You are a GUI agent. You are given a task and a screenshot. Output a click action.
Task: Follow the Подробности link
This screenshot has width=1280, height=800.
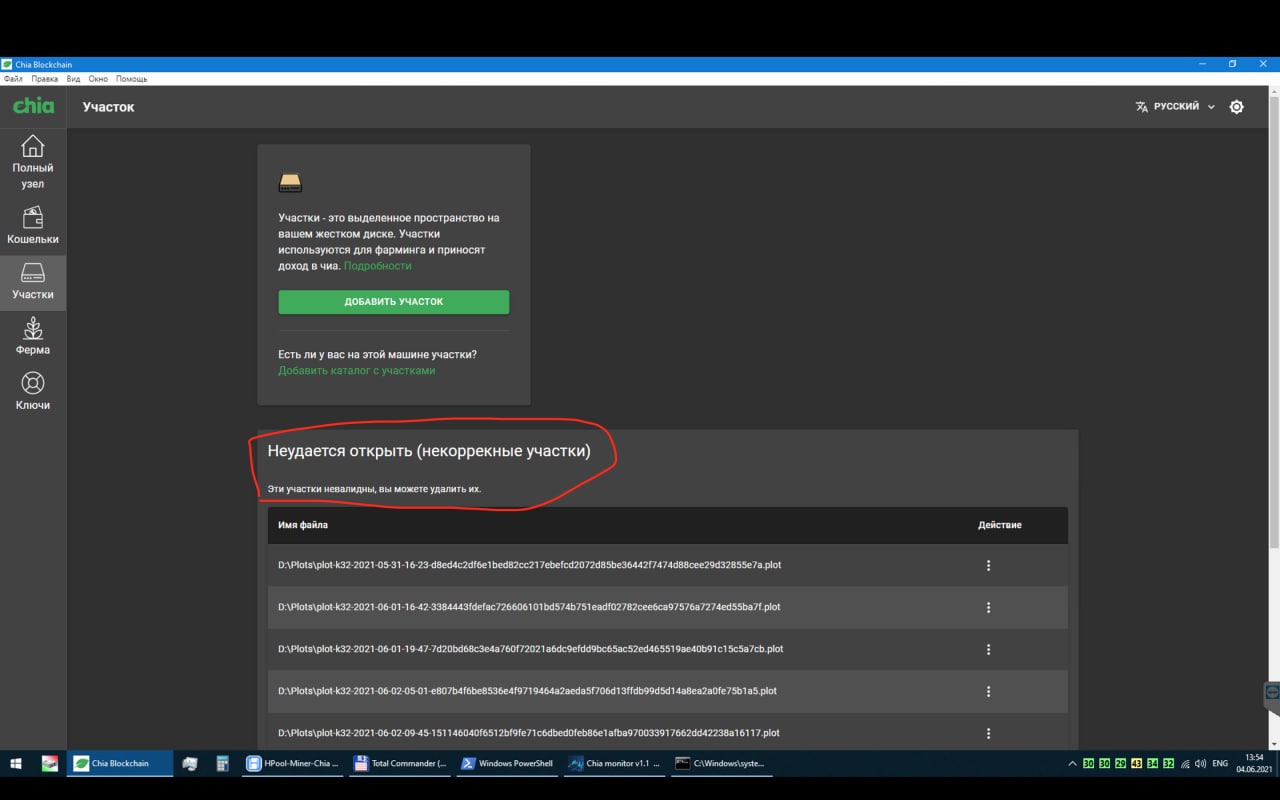point(377,266)
